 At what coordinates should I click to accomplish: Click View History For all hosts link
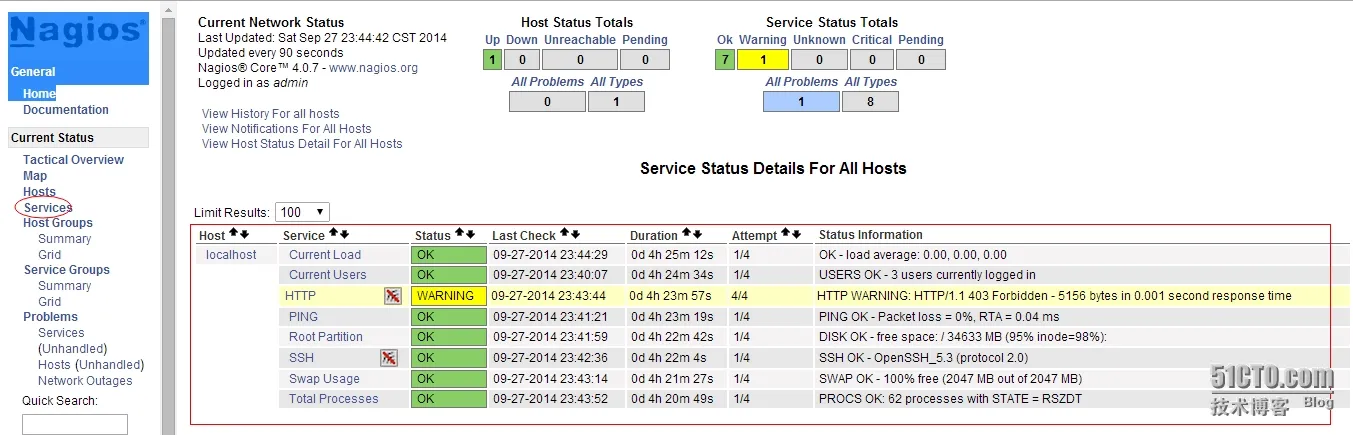tap(270, 114)
